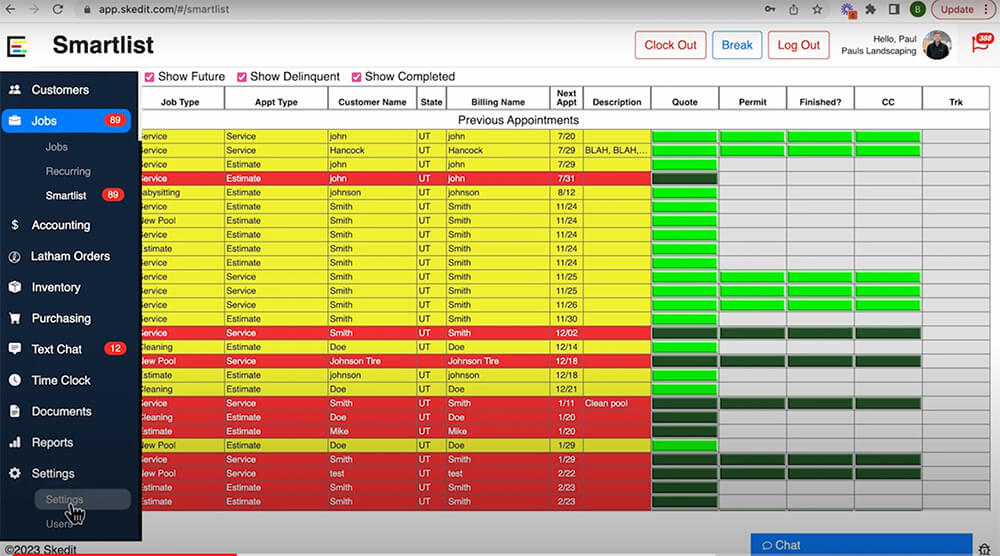
Task: Uncheck the Show Future checkbox
Action: [x=150, y=77]
